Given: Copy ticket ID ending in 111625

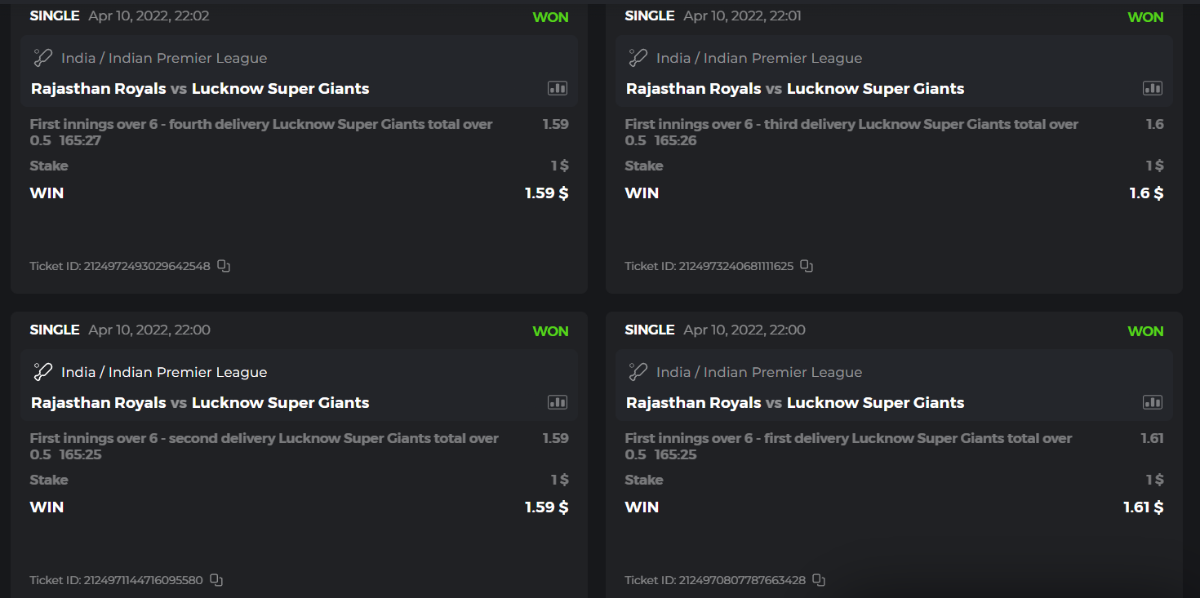Looking at the screenshot, I should point(806,266).
